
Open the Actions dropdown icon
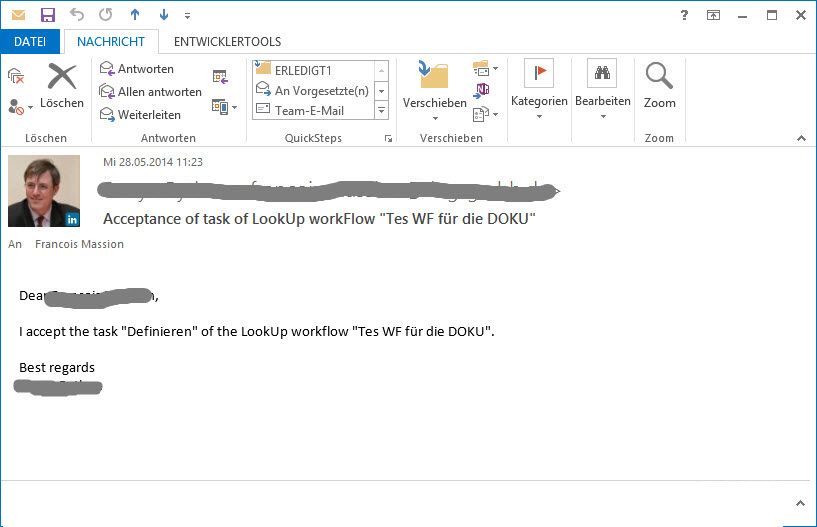(485, 114)
